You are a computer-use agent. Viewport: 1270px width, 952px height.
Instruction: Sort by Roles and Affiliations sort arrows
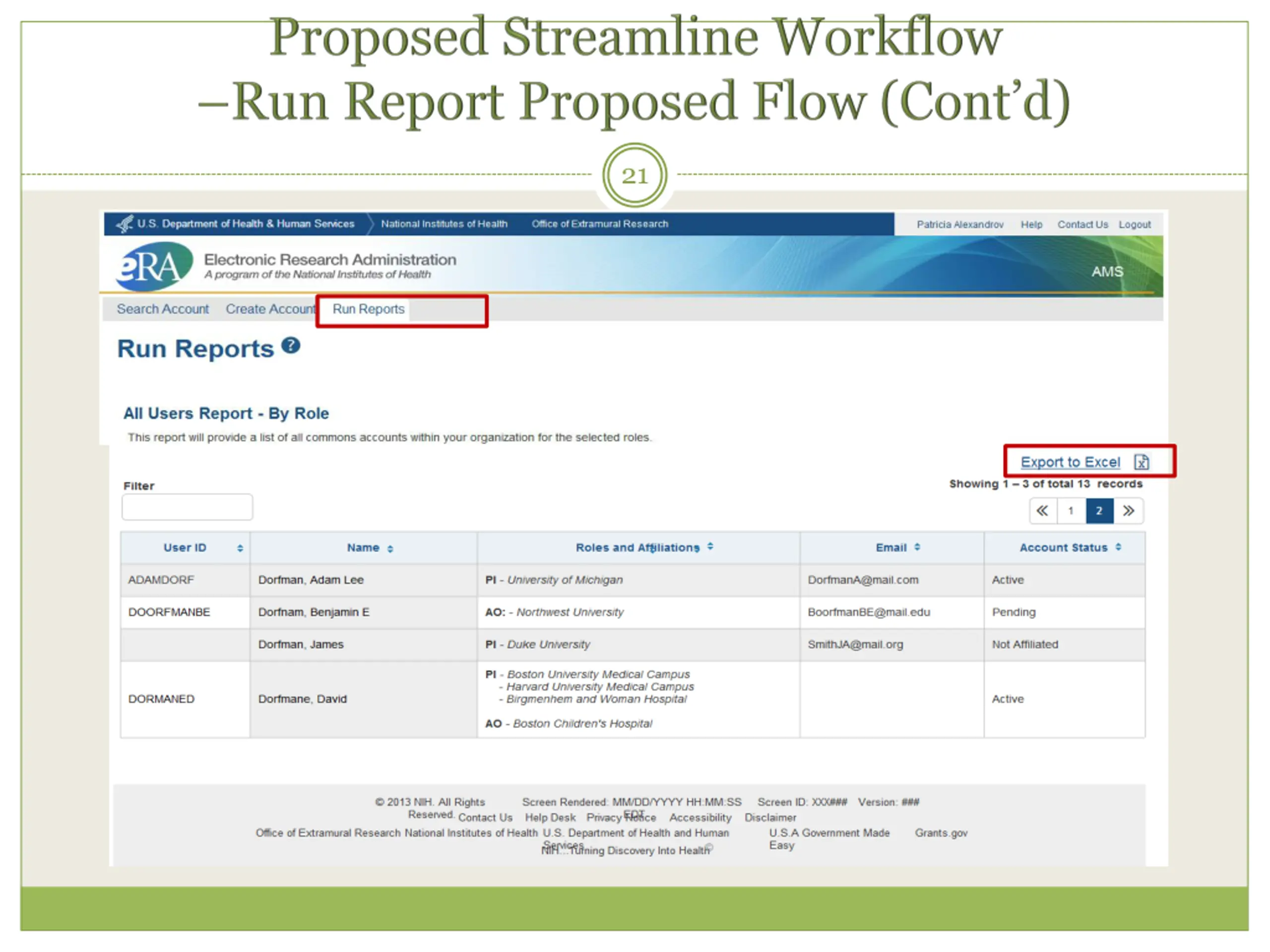point(710,547)
